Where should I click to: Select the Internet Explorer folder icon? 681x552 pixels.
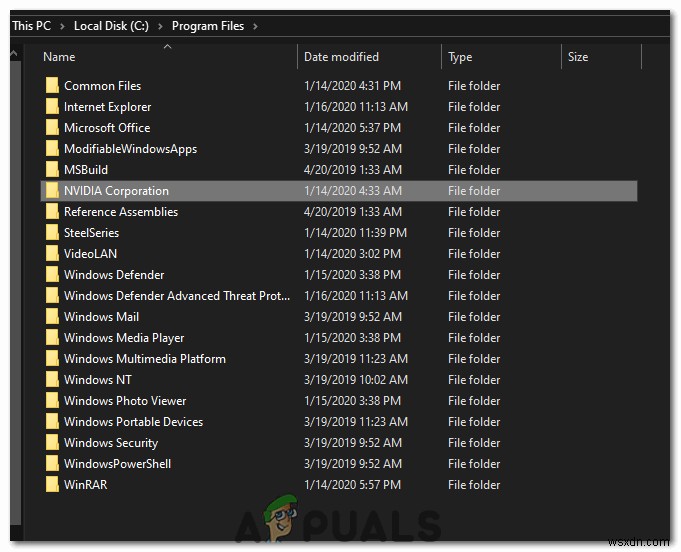(x=52, y=106)
